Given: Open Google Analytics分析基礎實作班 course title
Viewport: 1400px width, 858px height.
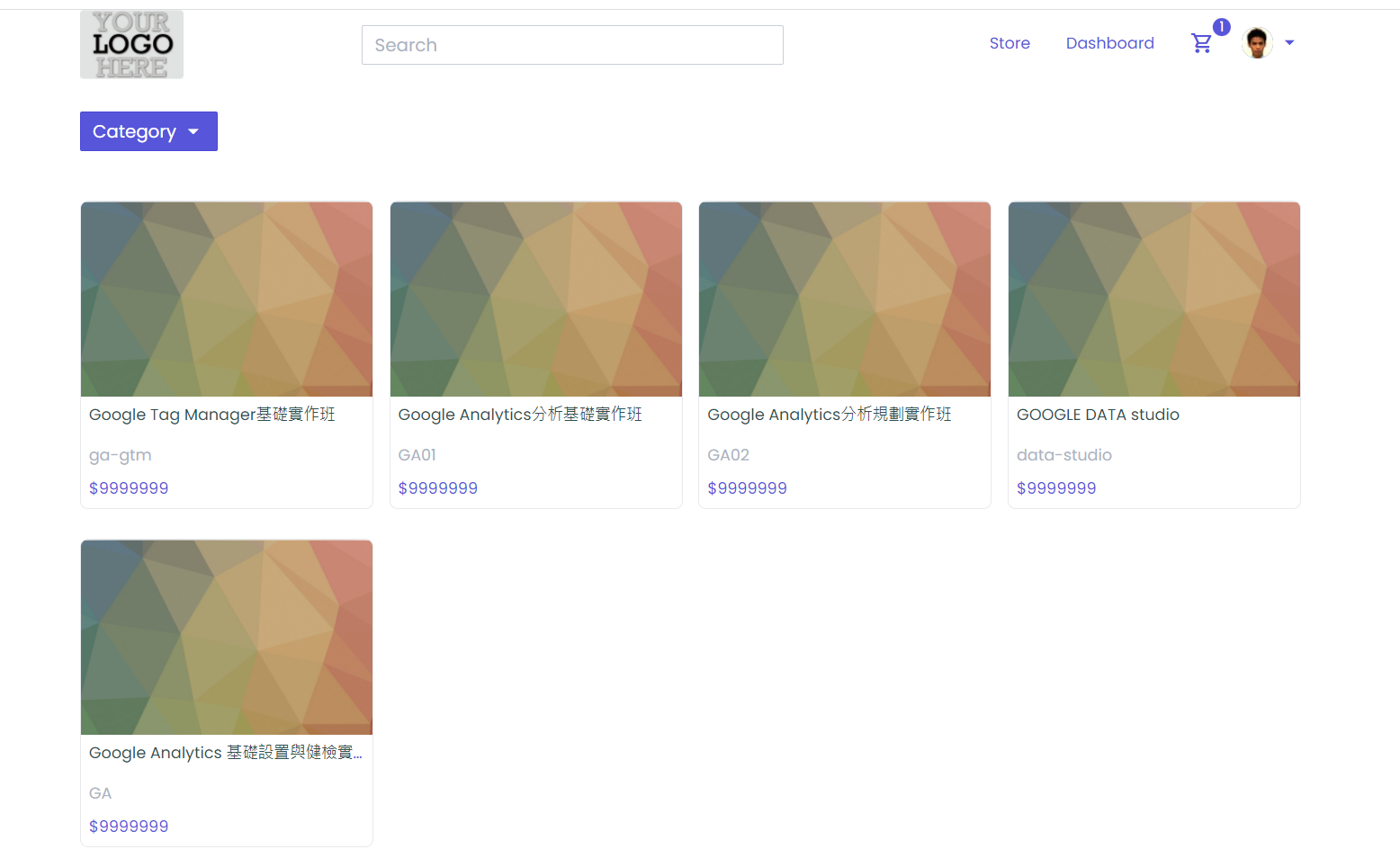Looking at the screenshot, I should point(520,415).
